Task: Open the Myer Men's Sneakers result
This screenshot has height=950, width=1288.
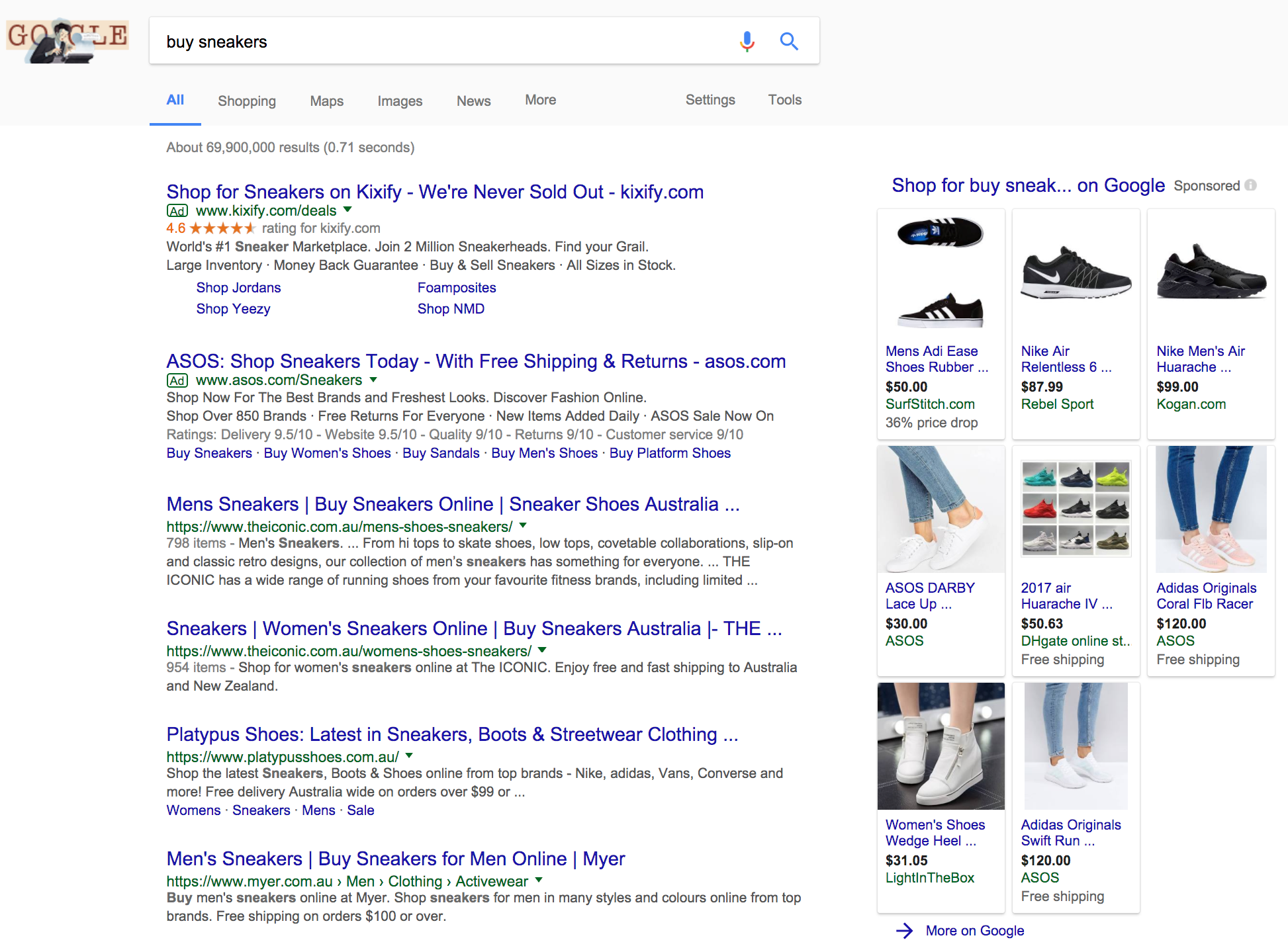Action: (x=396, y=859)
